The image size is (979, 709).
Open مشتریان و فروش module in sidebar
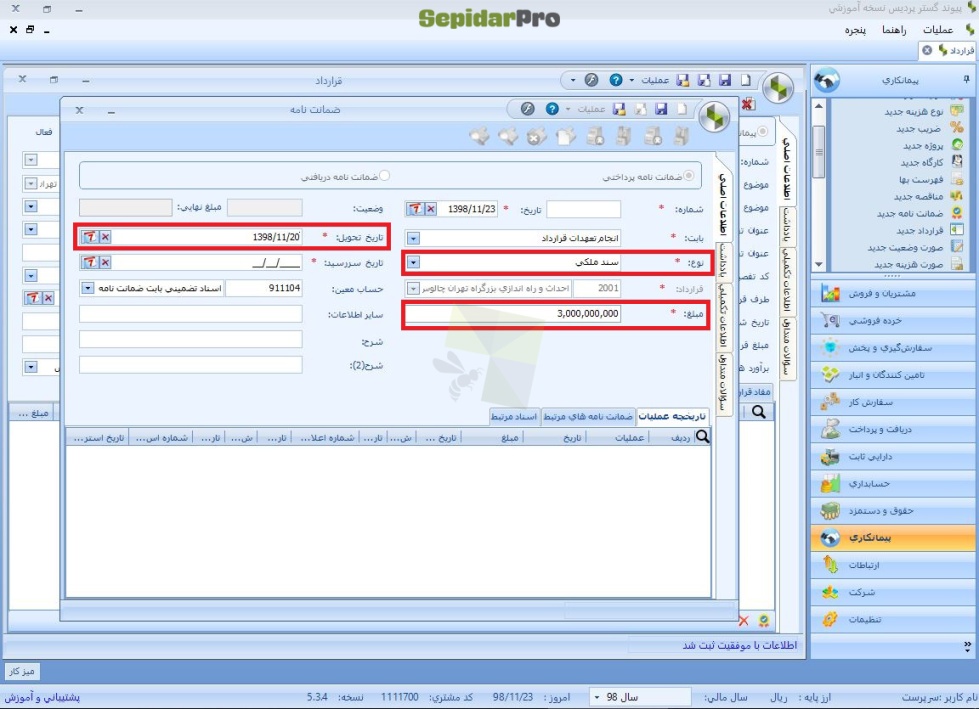pyautogui.click(x=894, y=293)
